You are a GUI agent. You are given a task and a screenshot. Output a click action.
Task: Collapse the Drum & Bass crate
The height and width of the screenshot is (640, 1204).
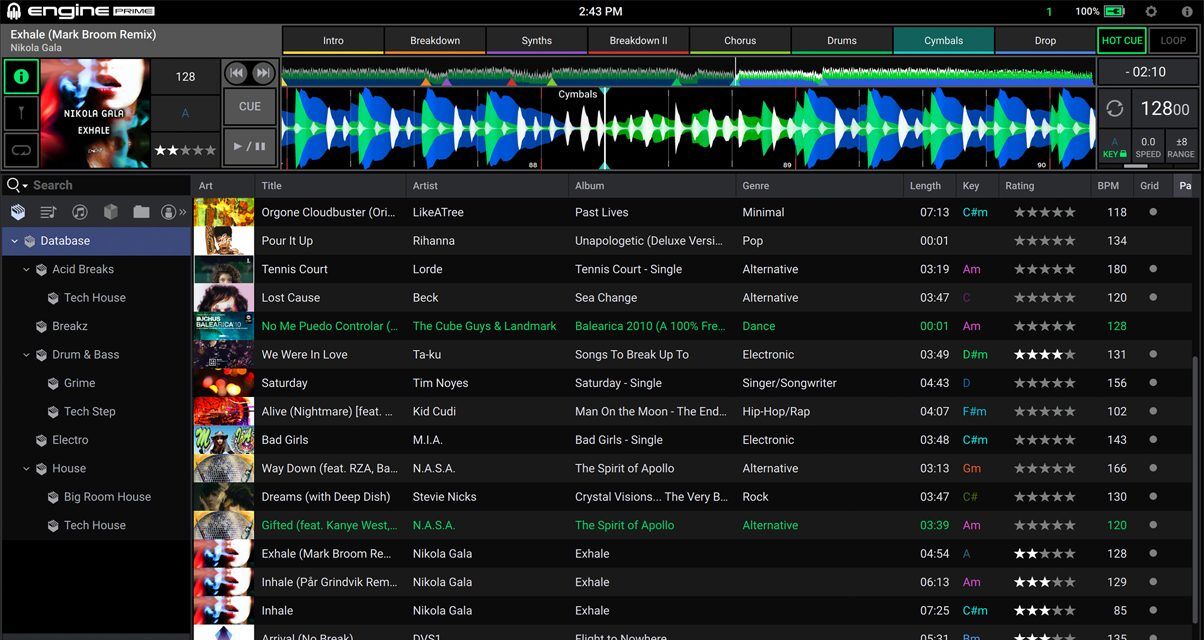coord(27,355)
